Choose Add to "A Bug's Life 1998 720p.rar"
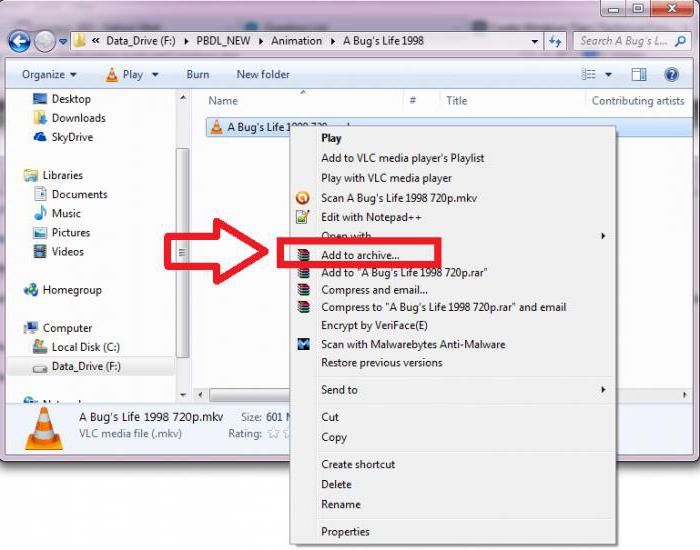 click(x=404, y=272)
